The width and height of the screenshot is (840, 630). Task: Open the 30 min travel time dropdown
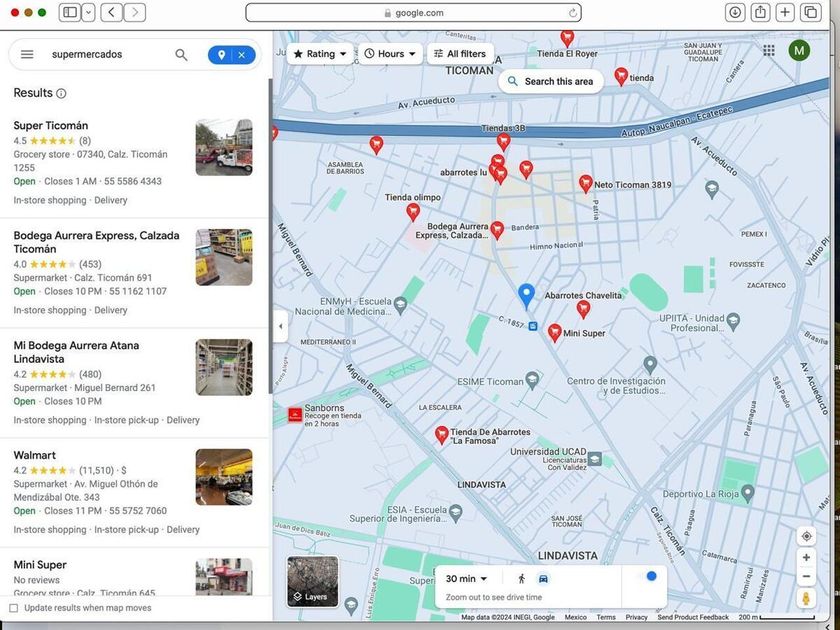[466, 579]
